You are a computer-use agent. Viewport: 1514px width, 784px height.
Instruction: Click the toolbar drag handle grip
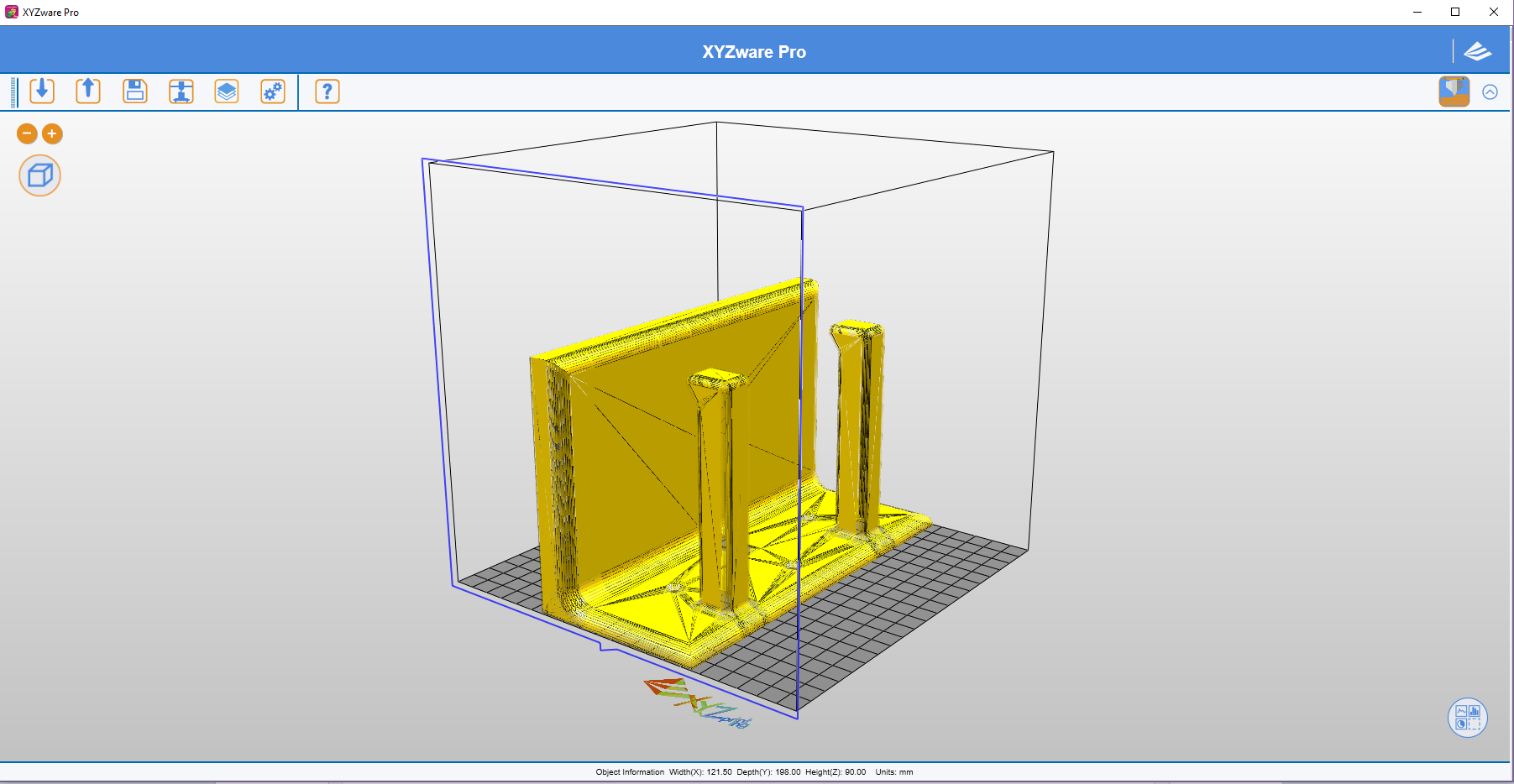pyautogui.click(x=13, y=92)
